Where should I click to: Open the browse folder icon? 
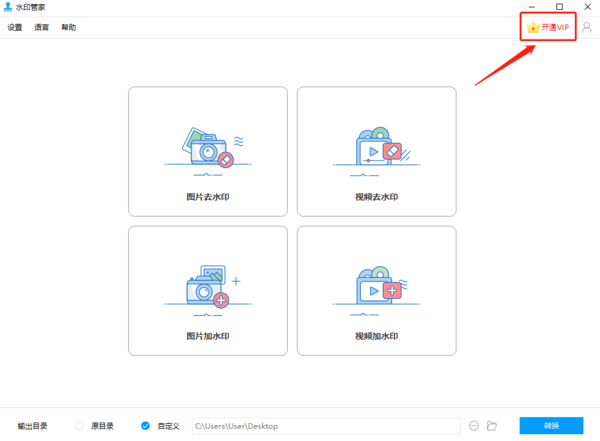coord(492,426)
